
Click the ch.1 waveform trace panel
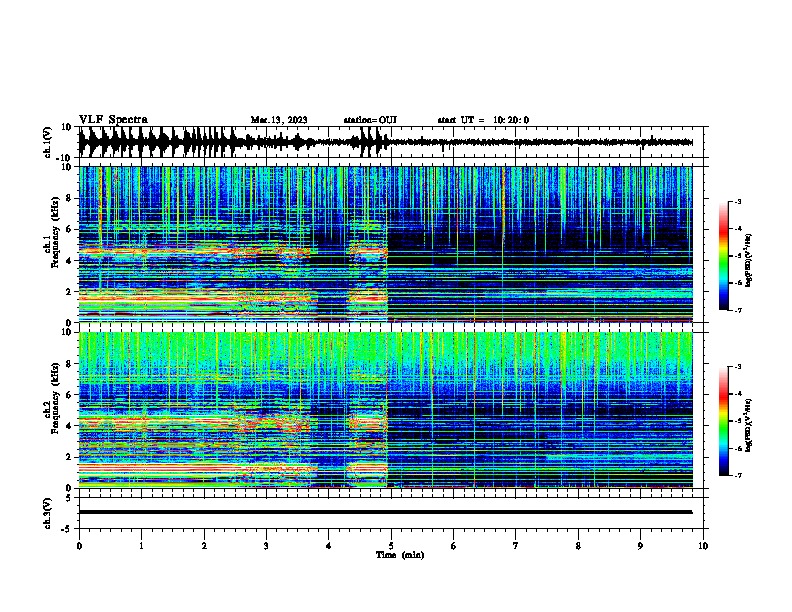(393, 142)
